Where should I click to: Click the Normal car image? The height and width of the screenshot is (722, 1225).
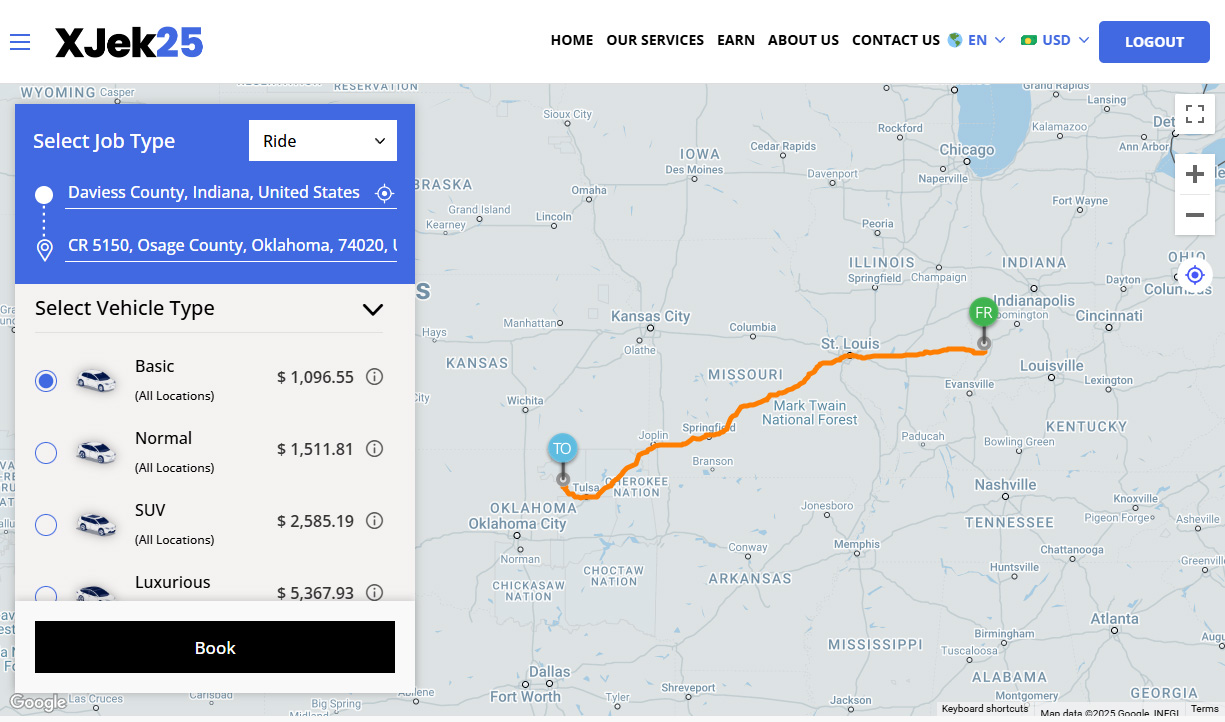pyautogui.click(x=96, y=452)
